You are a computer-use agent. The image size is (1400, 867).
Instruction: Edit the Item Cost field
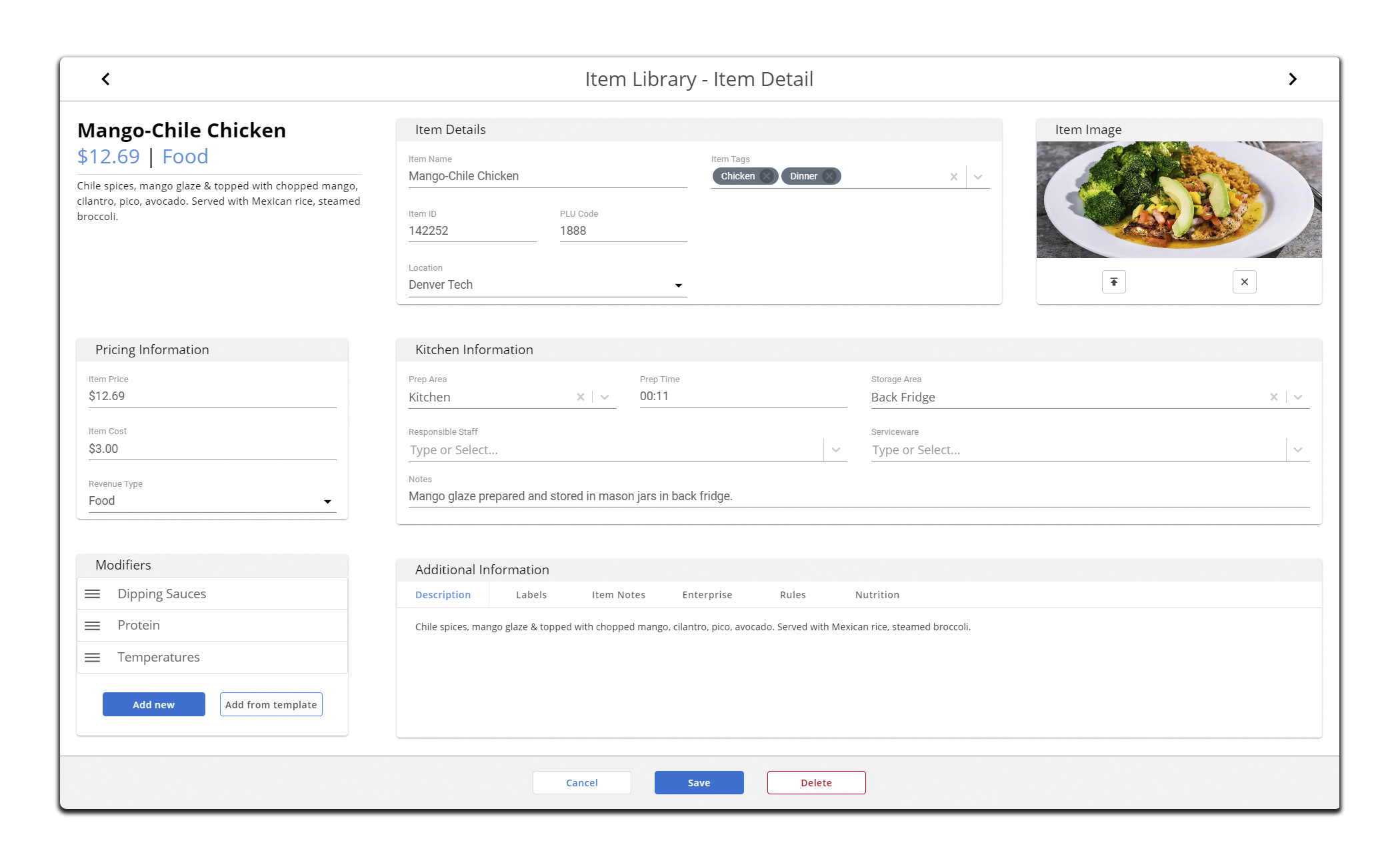[212, 449]
